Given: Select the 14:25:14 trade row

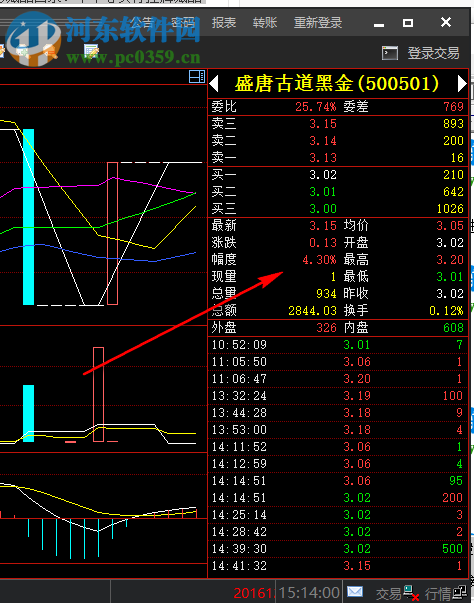Looking at the screenshot, I should [338, 515].
